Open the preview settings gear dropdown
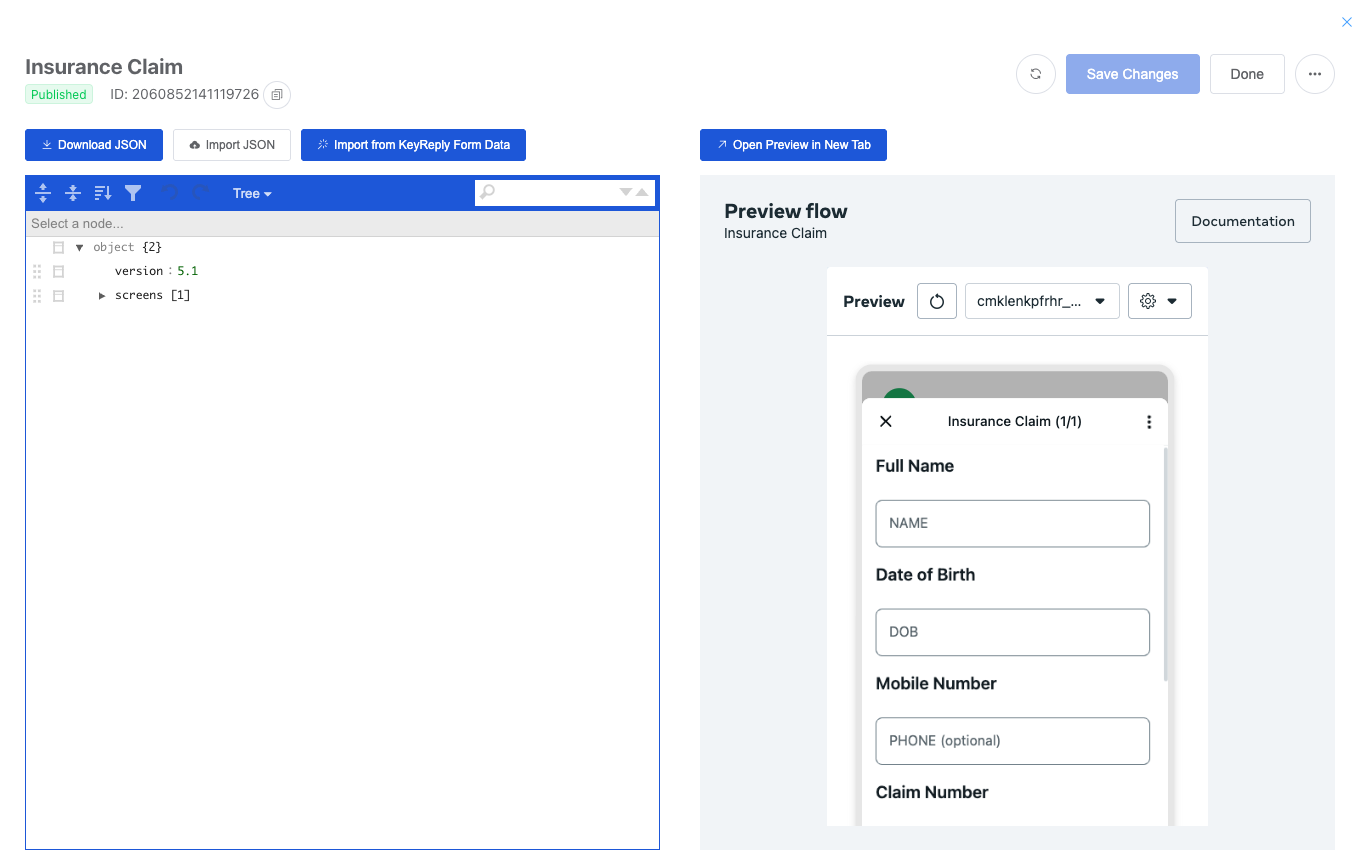The width and height of the screenshot is (1362, 856). (1159, 301)
